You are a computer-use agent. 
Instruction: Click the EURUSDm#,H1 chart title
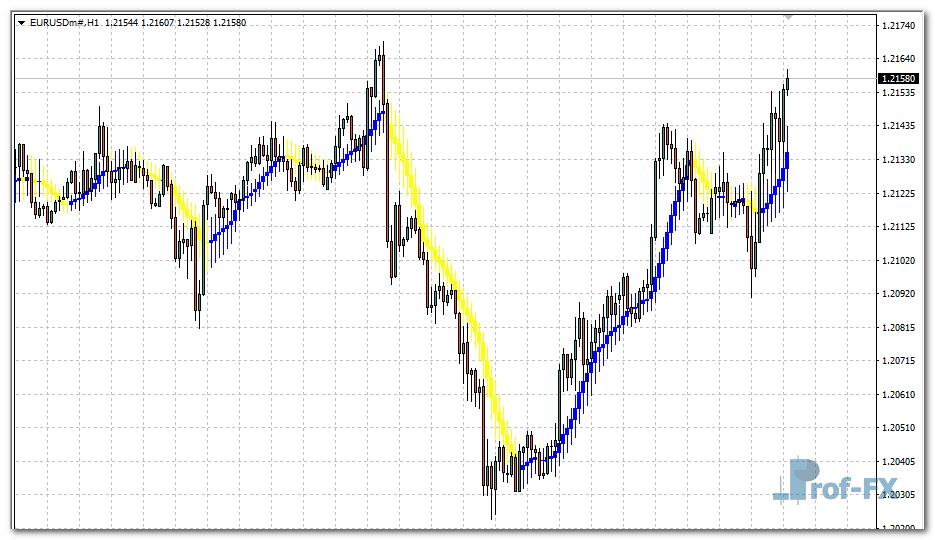coord(65,23)
